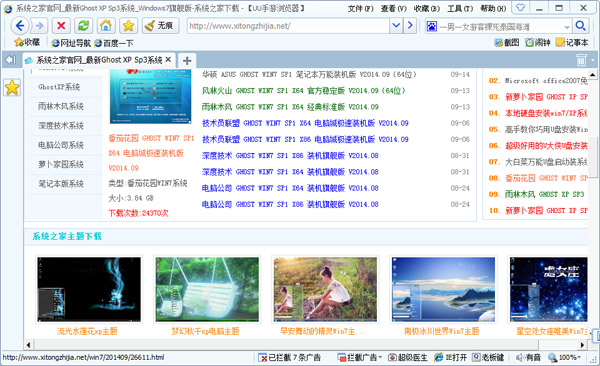
Task: Click the trash closed-tabs icon
Action: (x=581, y=60)
